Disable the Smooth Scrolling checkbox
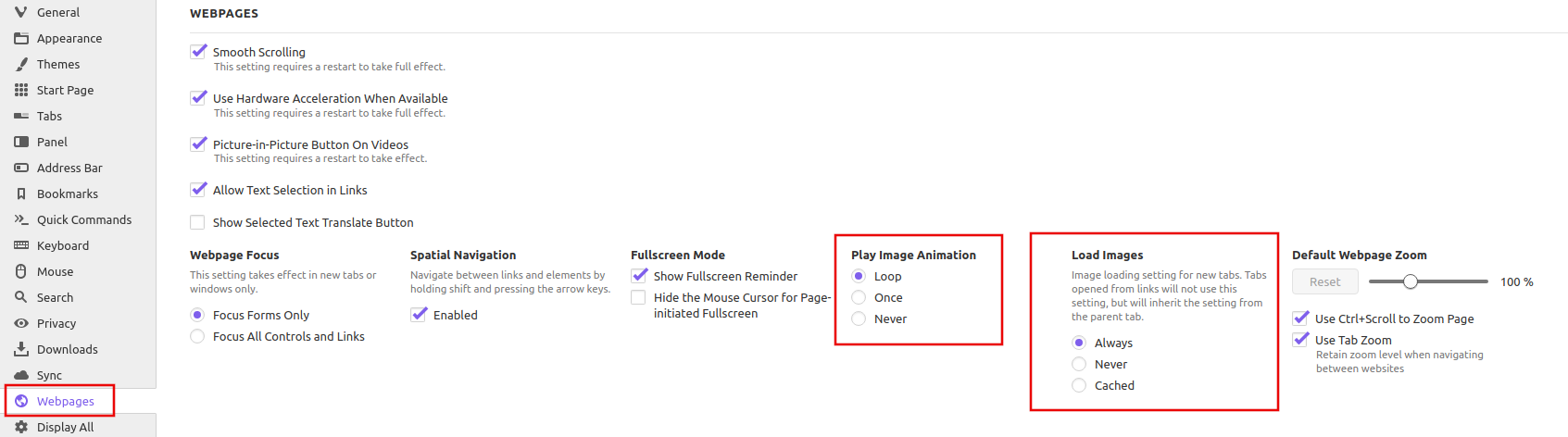 (198, 52)
